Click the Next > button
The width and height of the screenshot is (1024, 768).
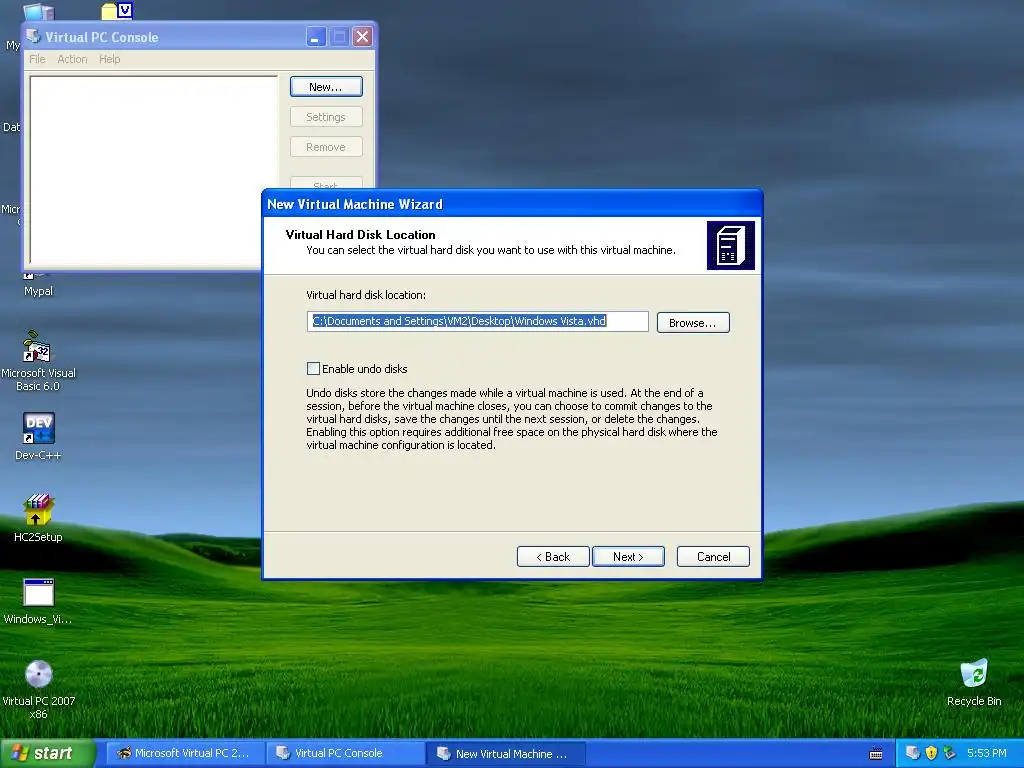click(x=628, y=556)
